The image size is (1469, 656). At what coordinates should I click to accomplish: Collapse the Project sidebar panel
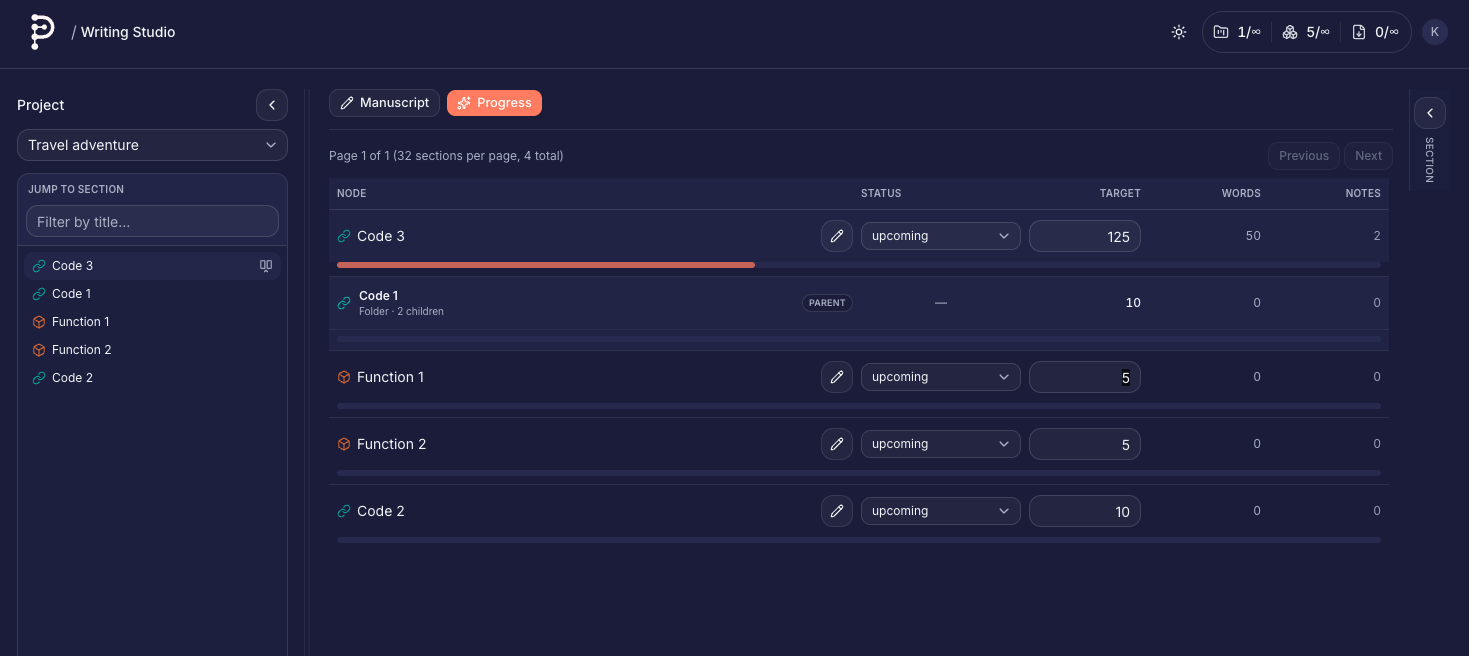[272, 105]
